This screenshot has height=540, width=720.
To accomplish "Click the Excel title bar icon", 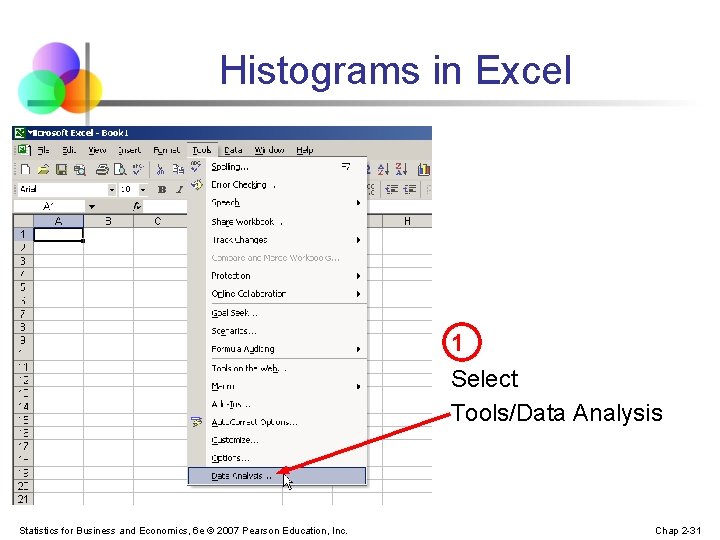I will click(20, 133).
